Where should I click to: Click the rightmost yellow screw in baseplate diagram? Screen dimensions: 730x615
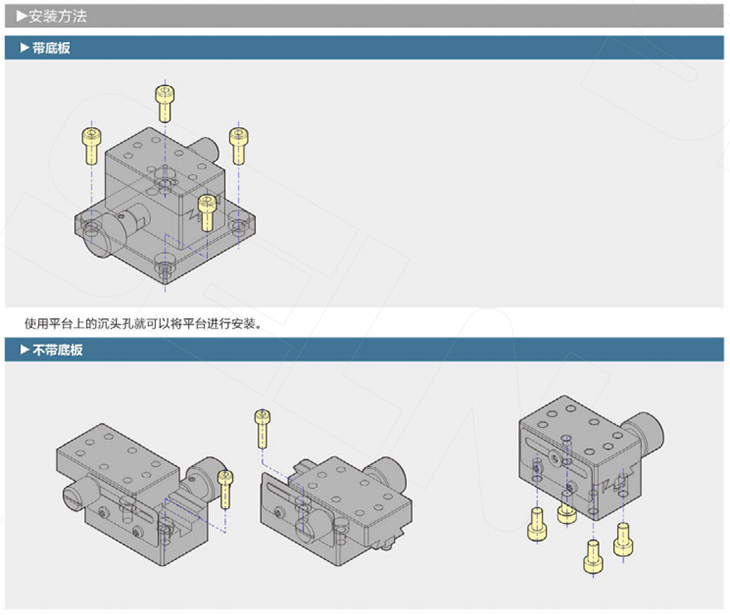tap(238, 144)
